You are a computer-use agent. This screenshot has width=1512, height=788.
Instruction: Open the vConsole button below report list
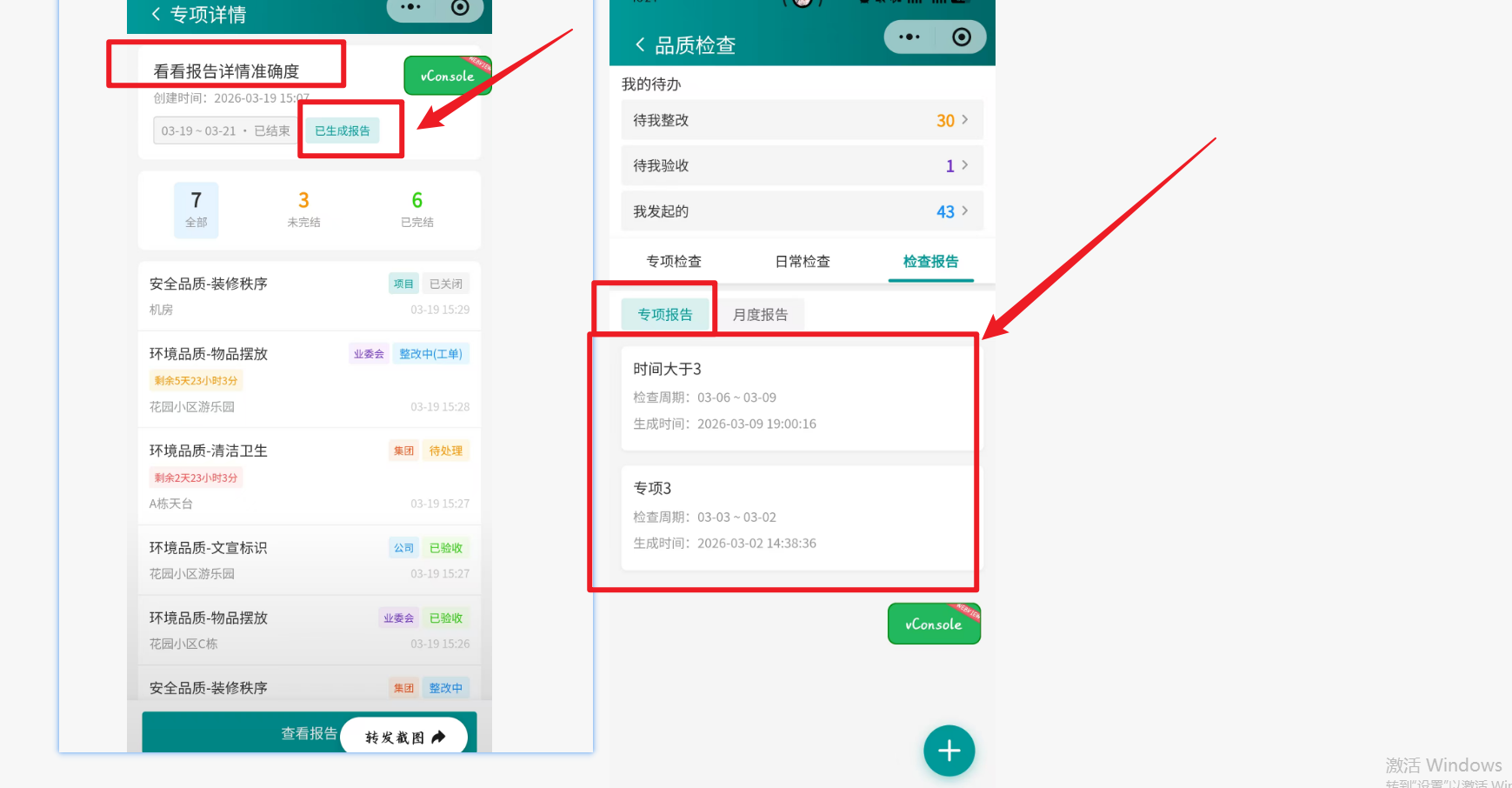(934, 624)
